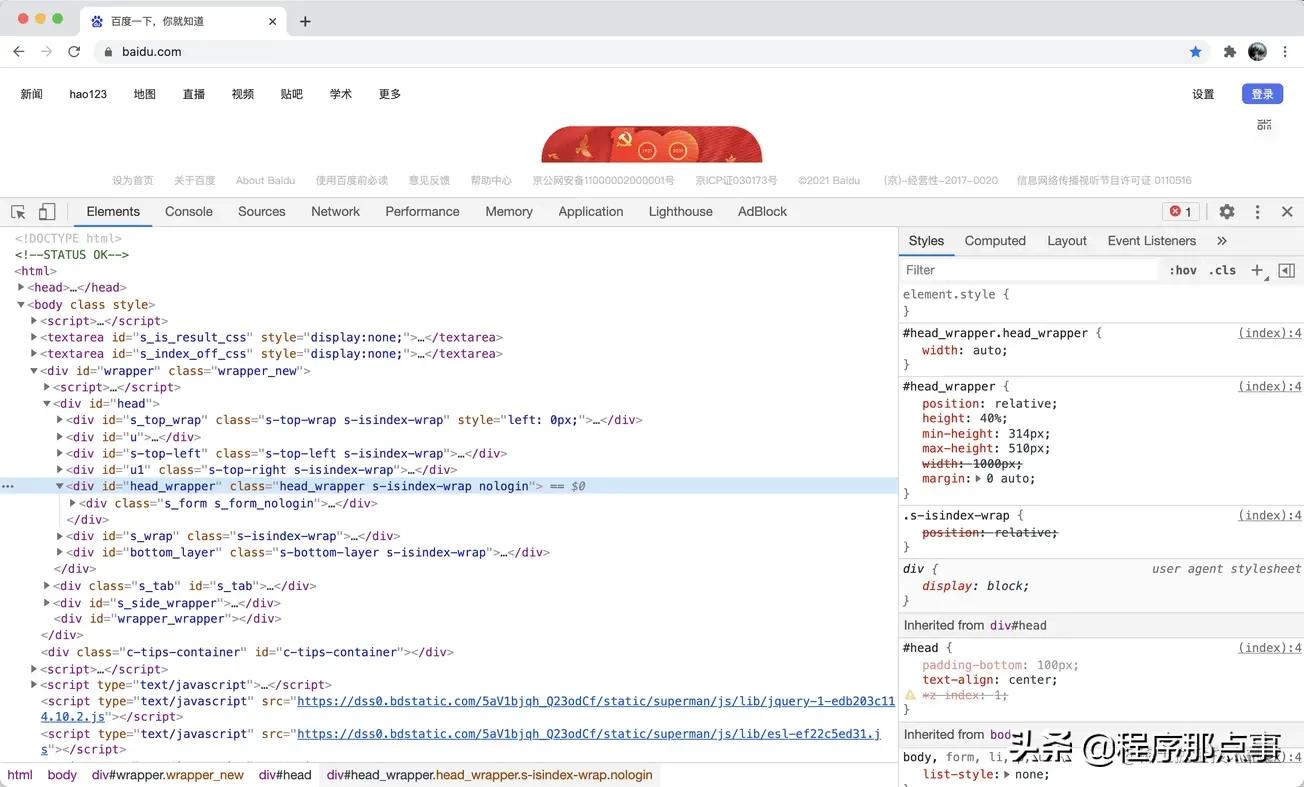This screenshot has height=787, width=1304.
Task: Open DevTools settings gear
Action: (1228, 211)
